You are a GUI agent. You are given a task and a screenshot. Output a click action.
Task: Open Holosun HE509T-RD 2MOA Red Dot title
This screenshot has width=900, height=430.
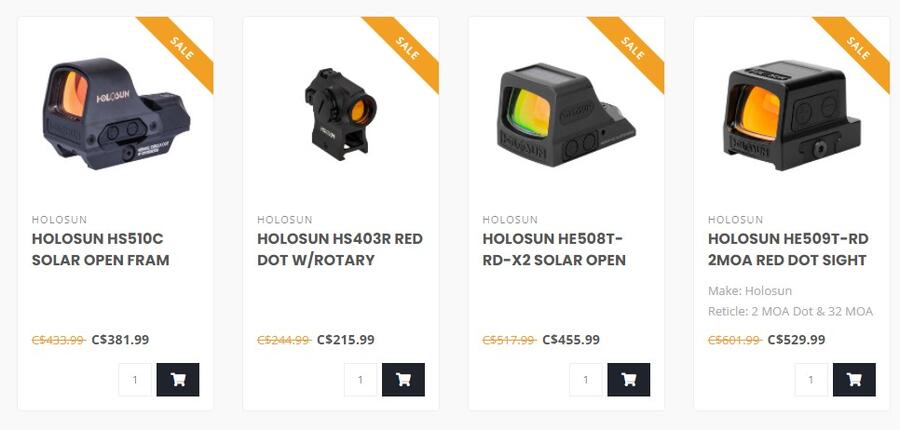click(x=788, y=249)
